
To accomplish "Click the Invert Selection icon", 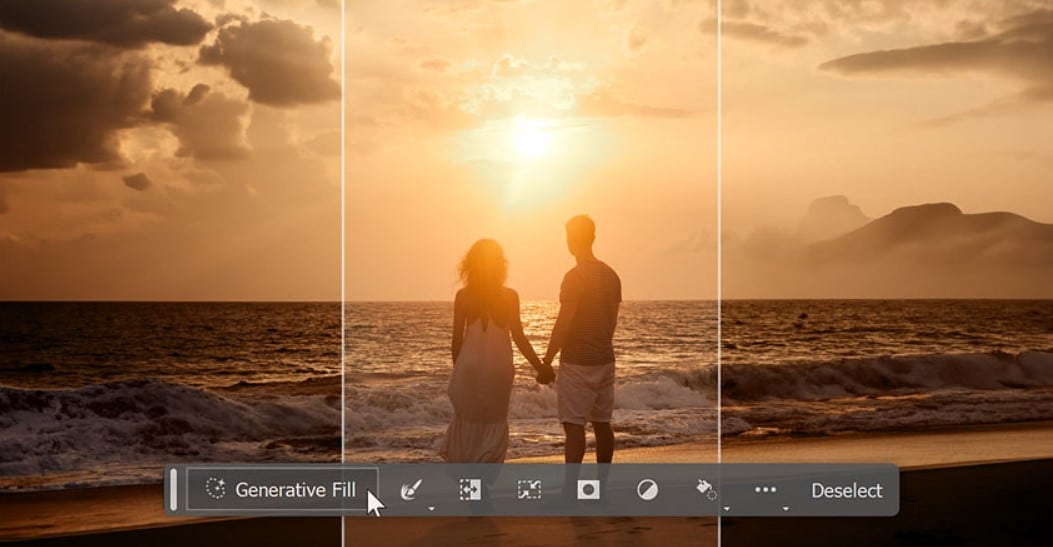I will click(x=470, y=490).
